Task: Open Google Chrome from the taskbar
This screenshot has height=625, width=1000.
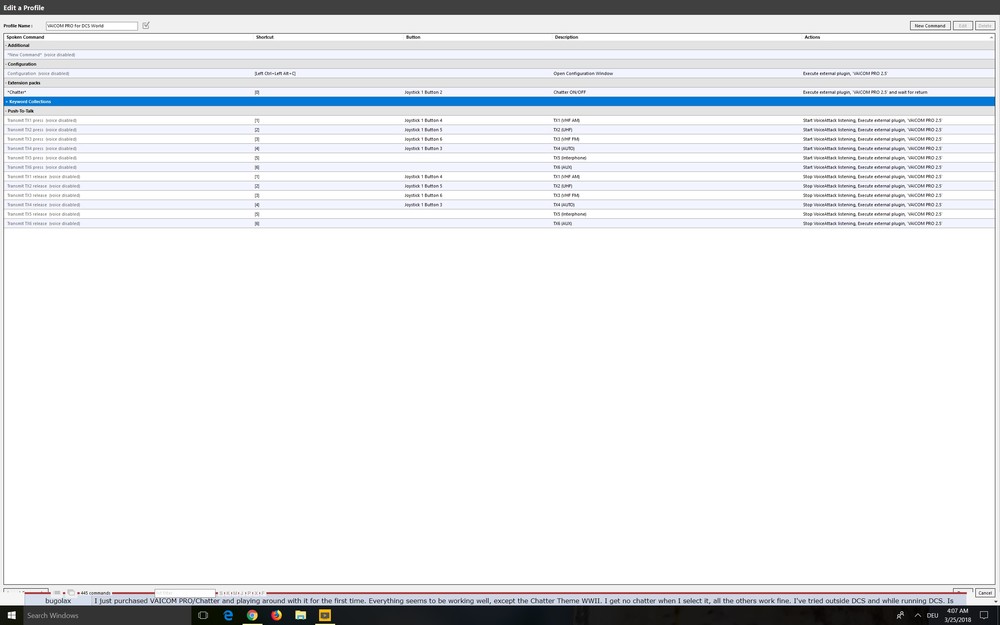Action: [x=252, y=615]
